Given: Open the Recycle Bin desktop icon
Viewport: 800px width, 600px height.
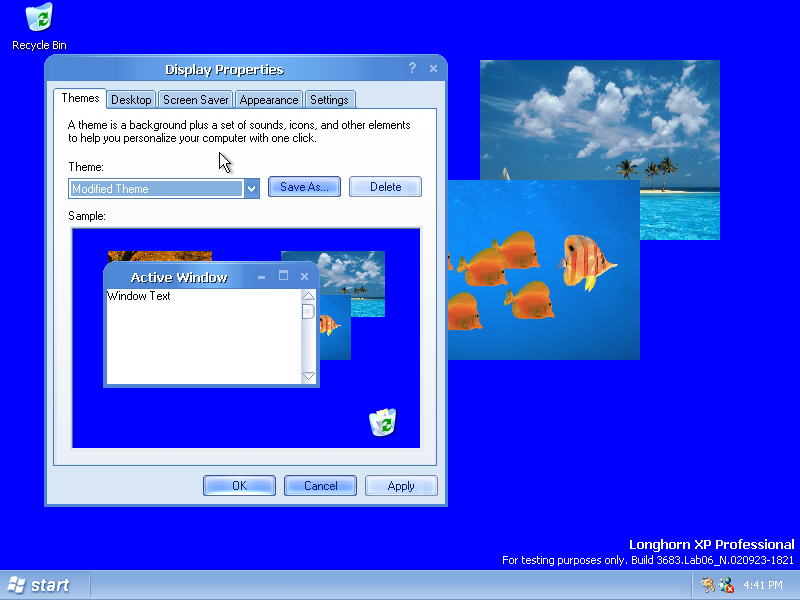Looking at the screenshot, I should [x=39, y=27].
